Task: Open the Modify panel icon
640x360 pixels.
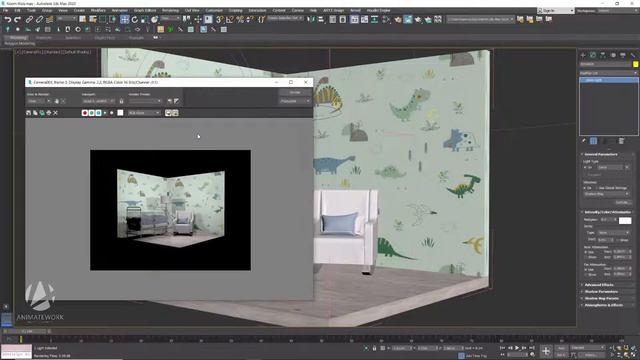Action: coord(593,55)
